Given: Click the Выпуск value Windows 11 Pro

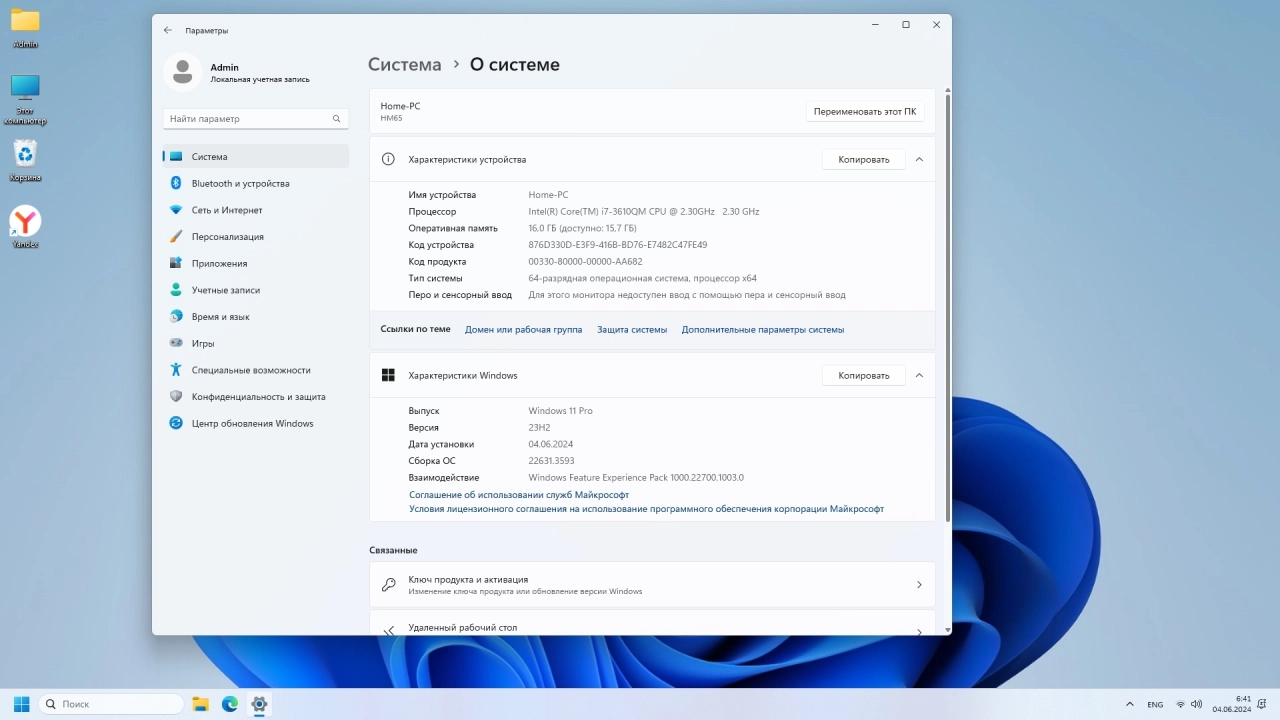Looking at the screenshot, I should point(561,411).
